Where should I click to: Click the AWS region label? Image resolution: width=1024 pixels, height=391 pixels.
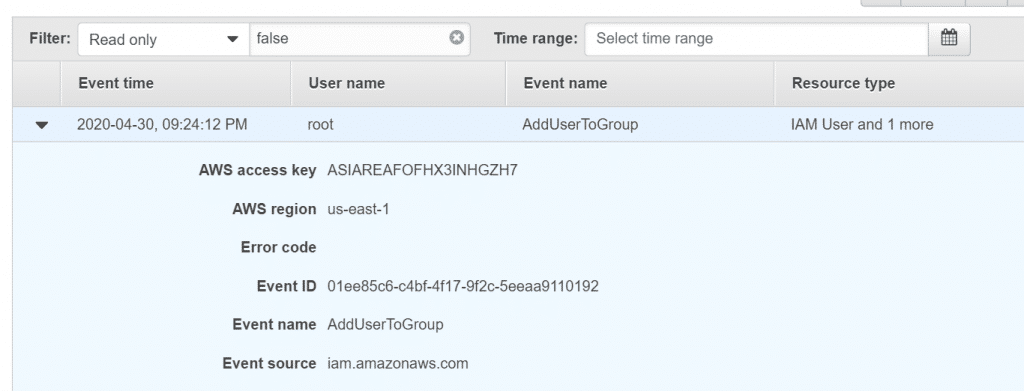(x=274, y=210)
